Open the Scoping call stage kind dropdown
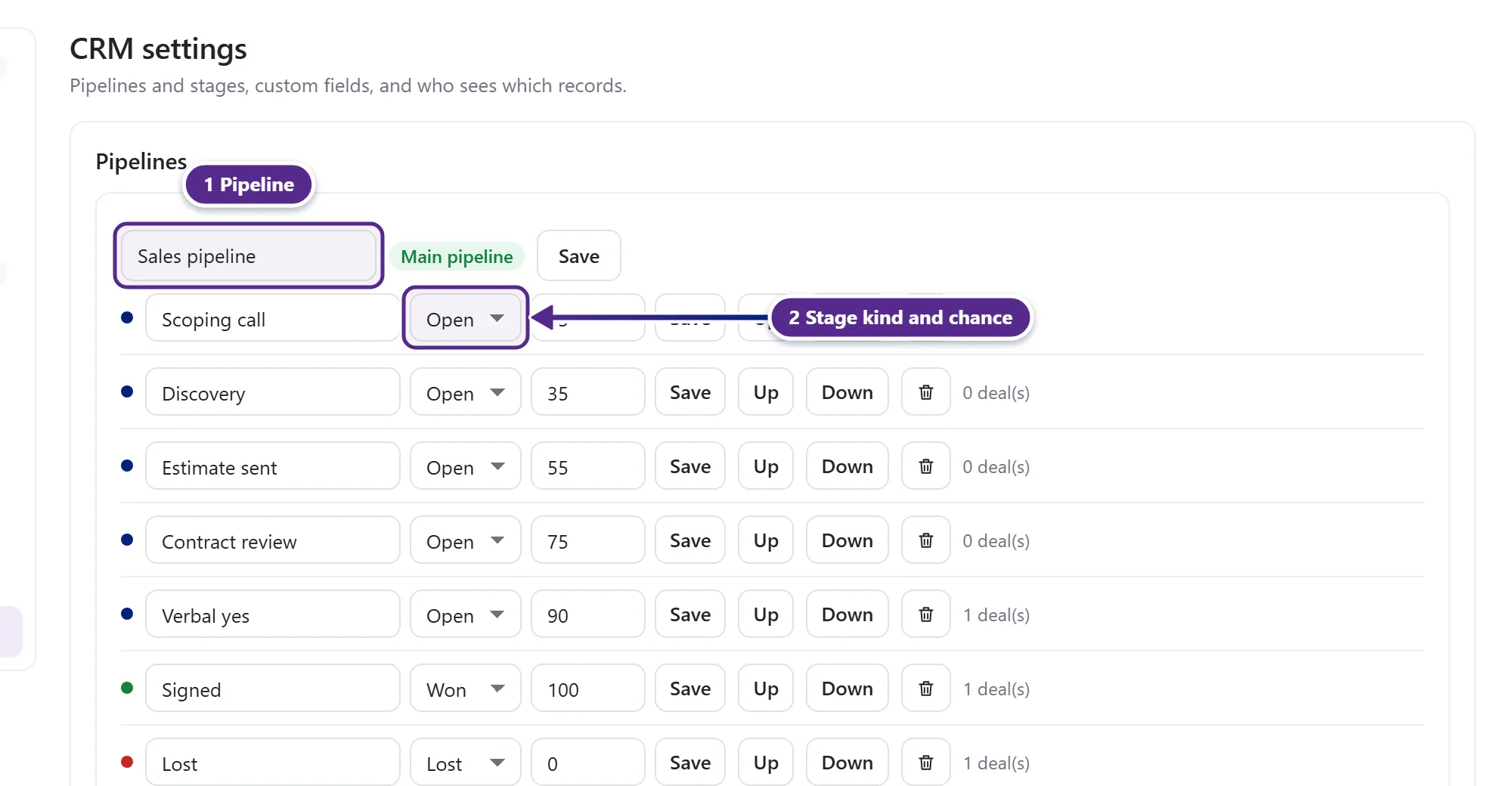This screenshot has width=1512, height=786. [x=465, y=318]
